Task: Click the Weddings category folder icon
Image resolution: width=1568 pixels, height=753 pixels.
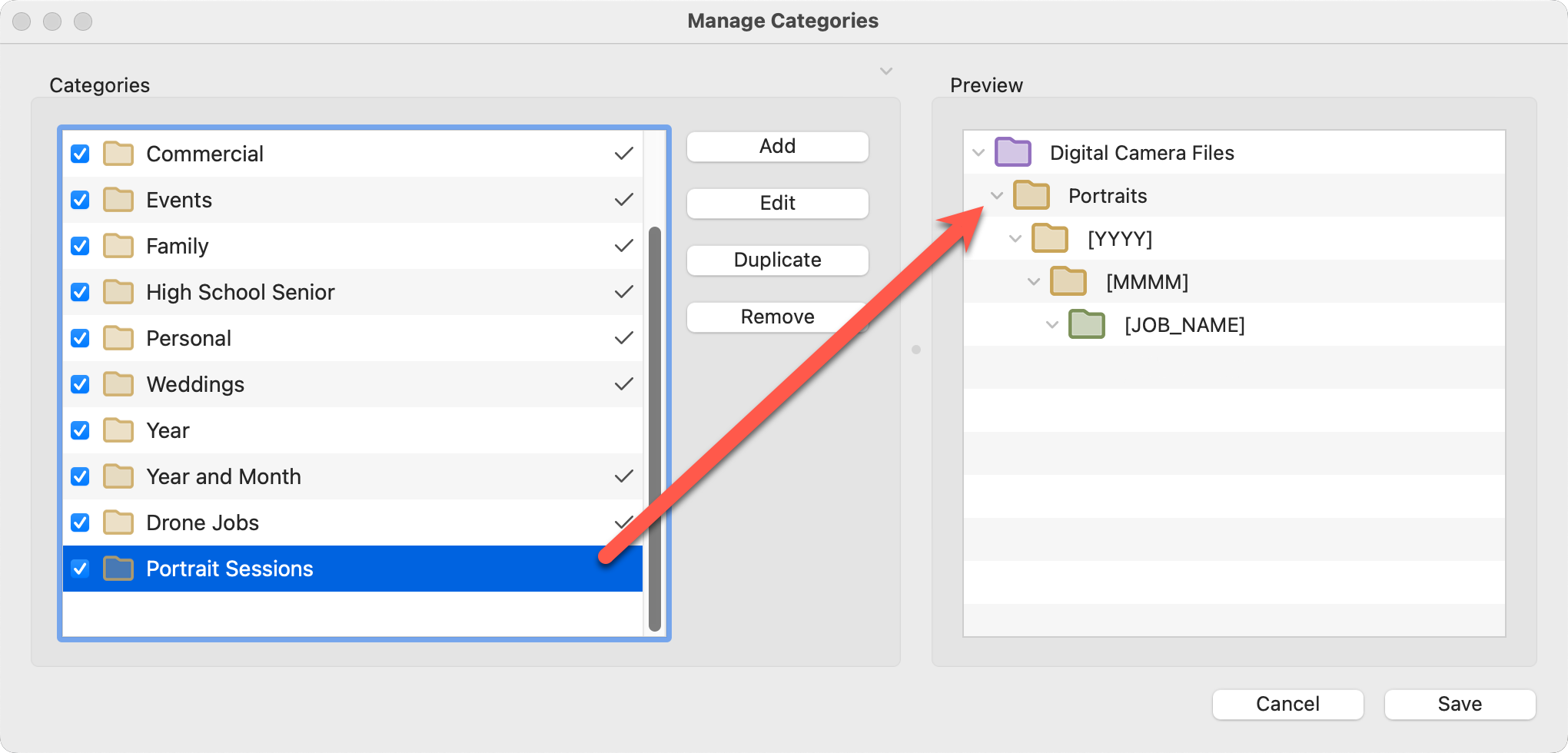Action: (118, 383)
